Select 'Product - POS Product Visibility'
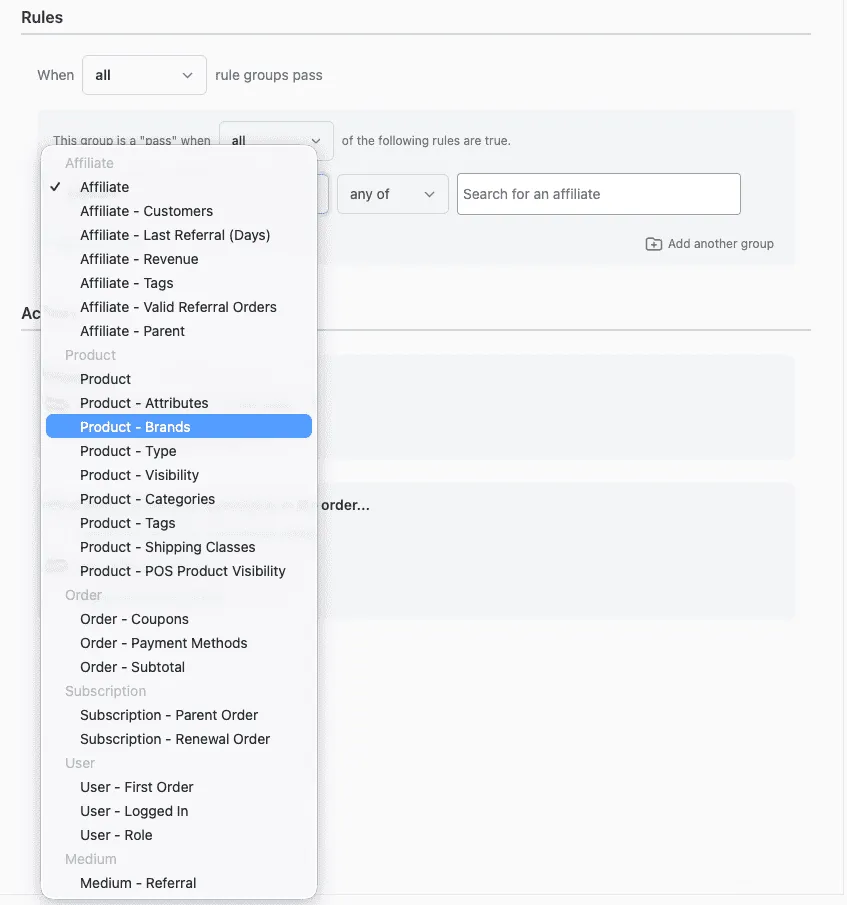The image size is (847, 905). point(179,571)
